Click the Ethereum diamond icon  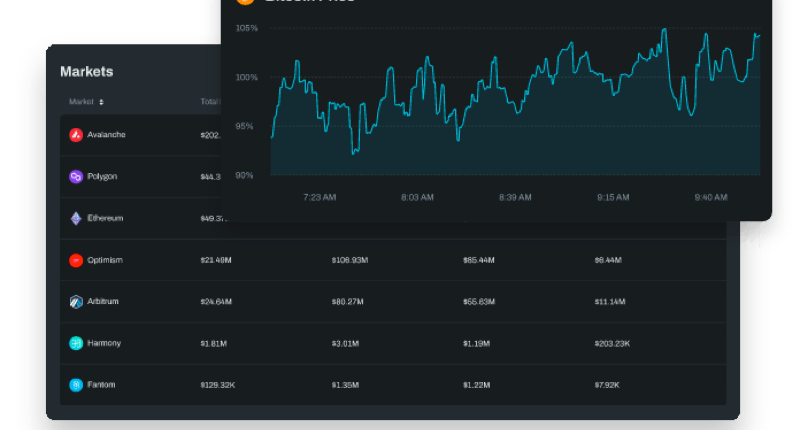76,218
